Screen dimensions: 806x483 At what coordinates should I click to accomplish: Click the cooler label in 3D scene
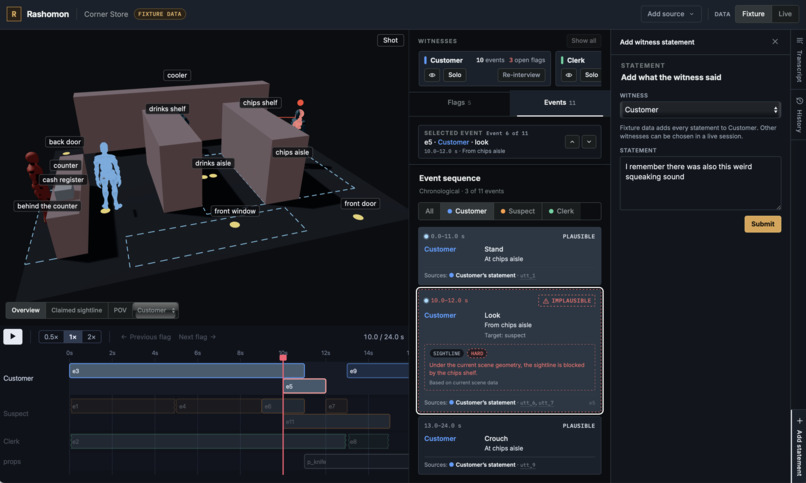pos(177,75)
